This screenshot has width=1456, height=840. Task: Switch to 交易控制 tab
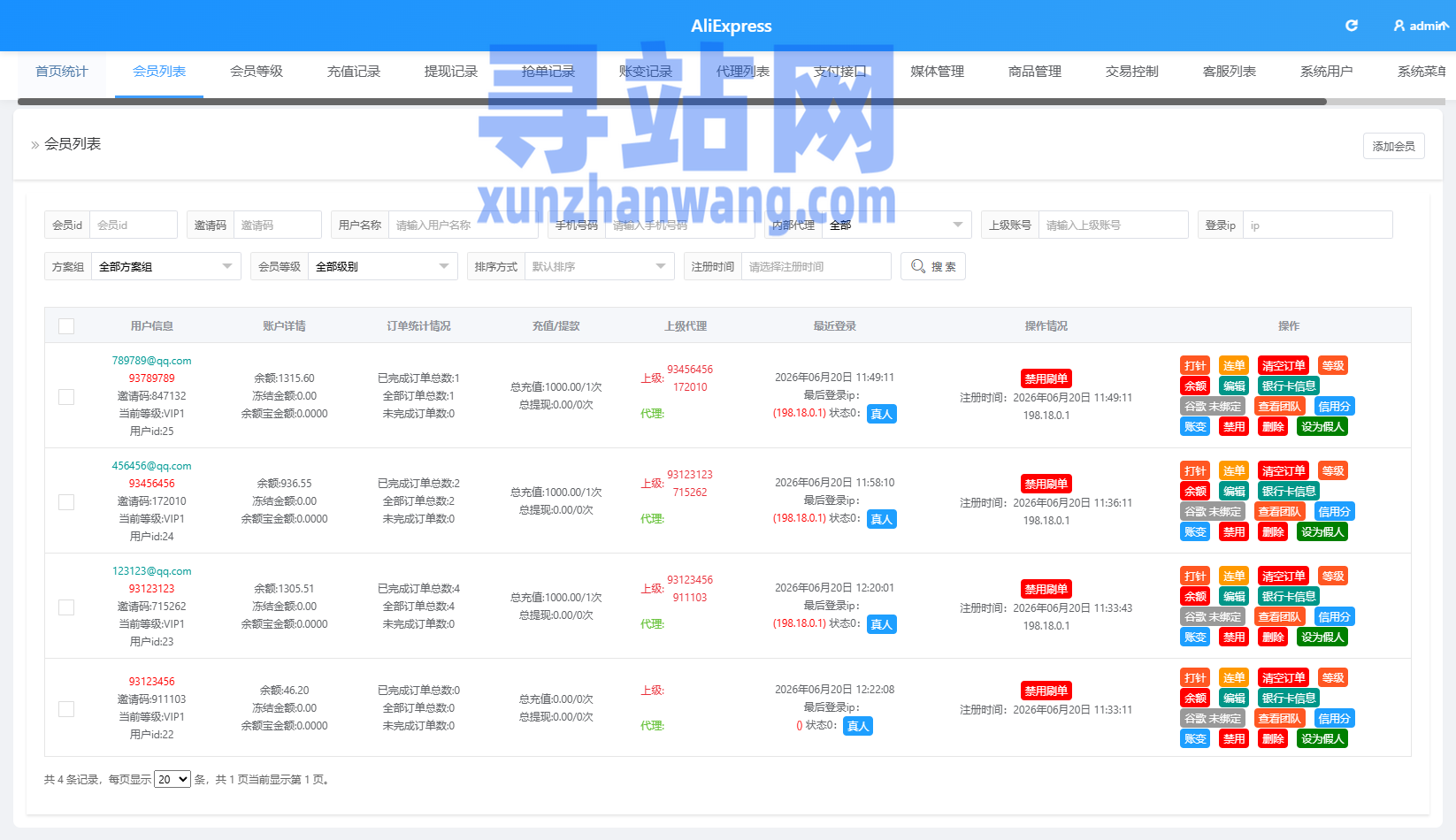click(x=1132, y=72)
